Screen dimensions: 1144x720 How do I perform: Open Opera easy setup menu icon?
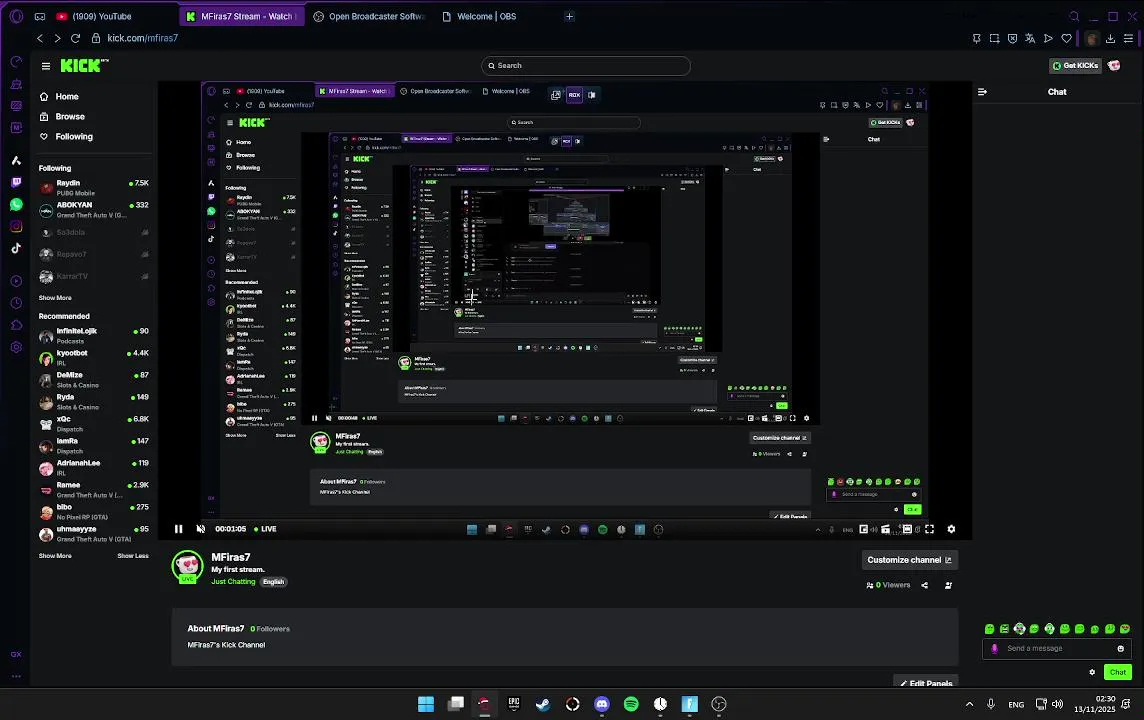pyautogui.click(x=1129, y=38)
